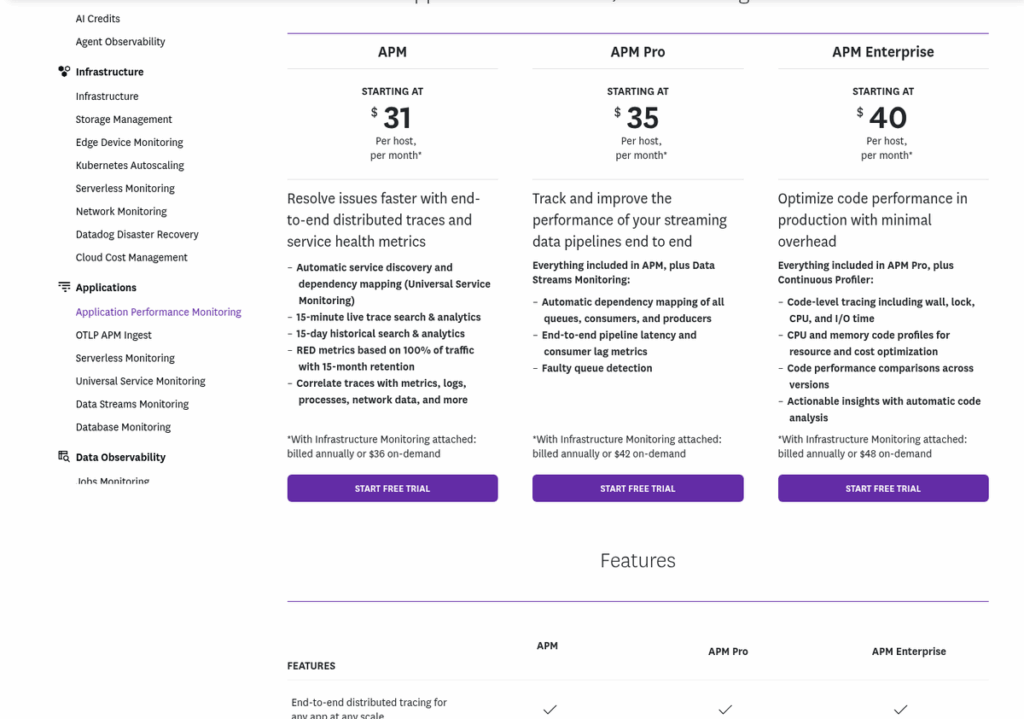1024x719 pixels.
Task: Click the Infrastructure section icon
Action: [64, 71]
